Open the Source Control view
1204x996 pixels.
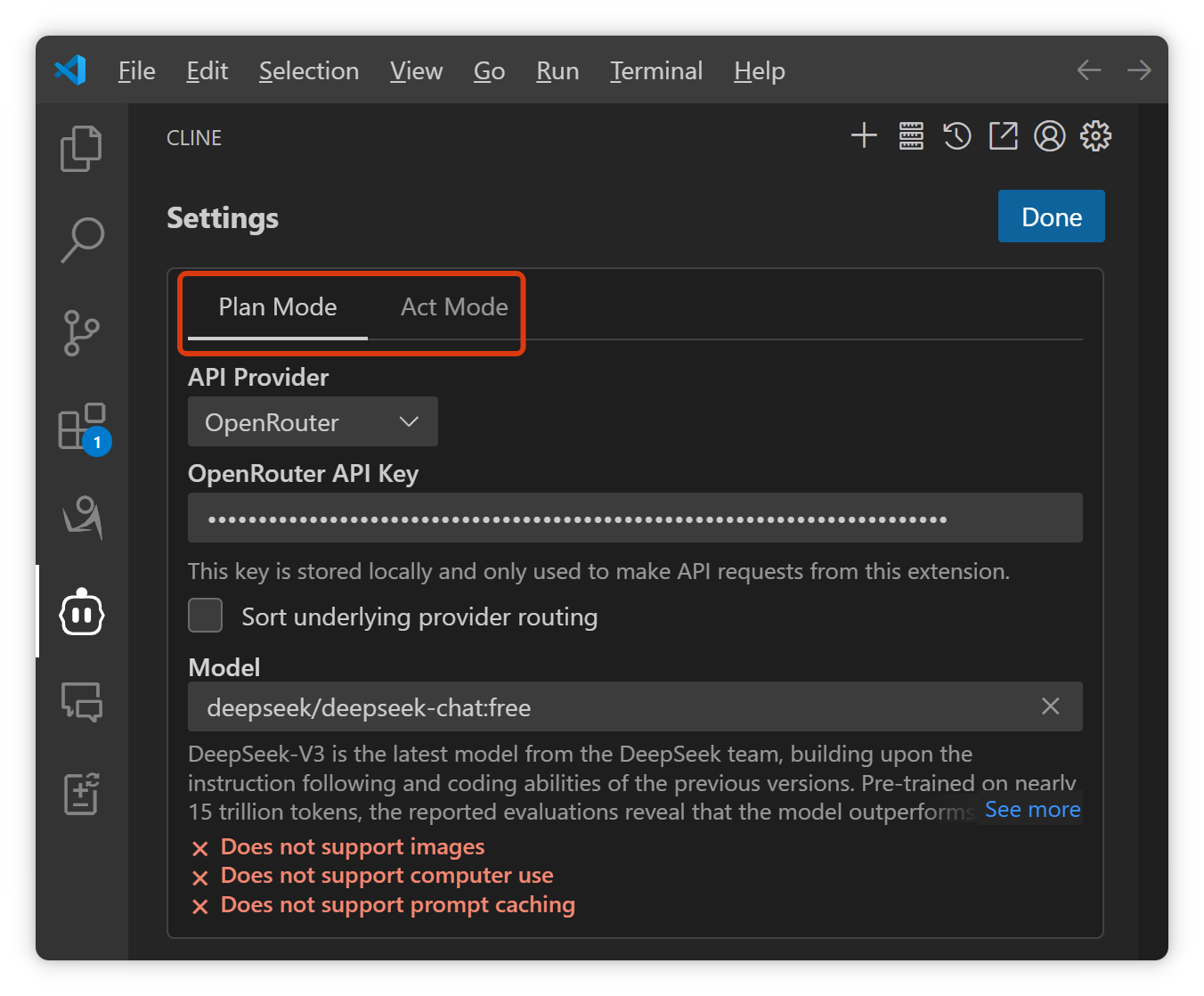coord(81,333)
